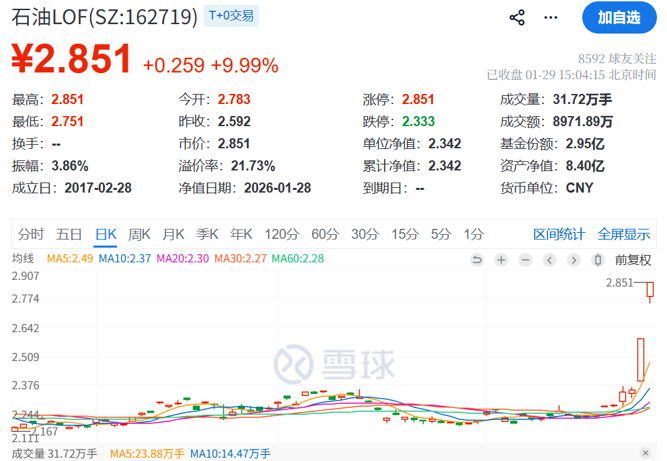Click the 加自选 add to watchlist button
667x461 pixels.
620,17
